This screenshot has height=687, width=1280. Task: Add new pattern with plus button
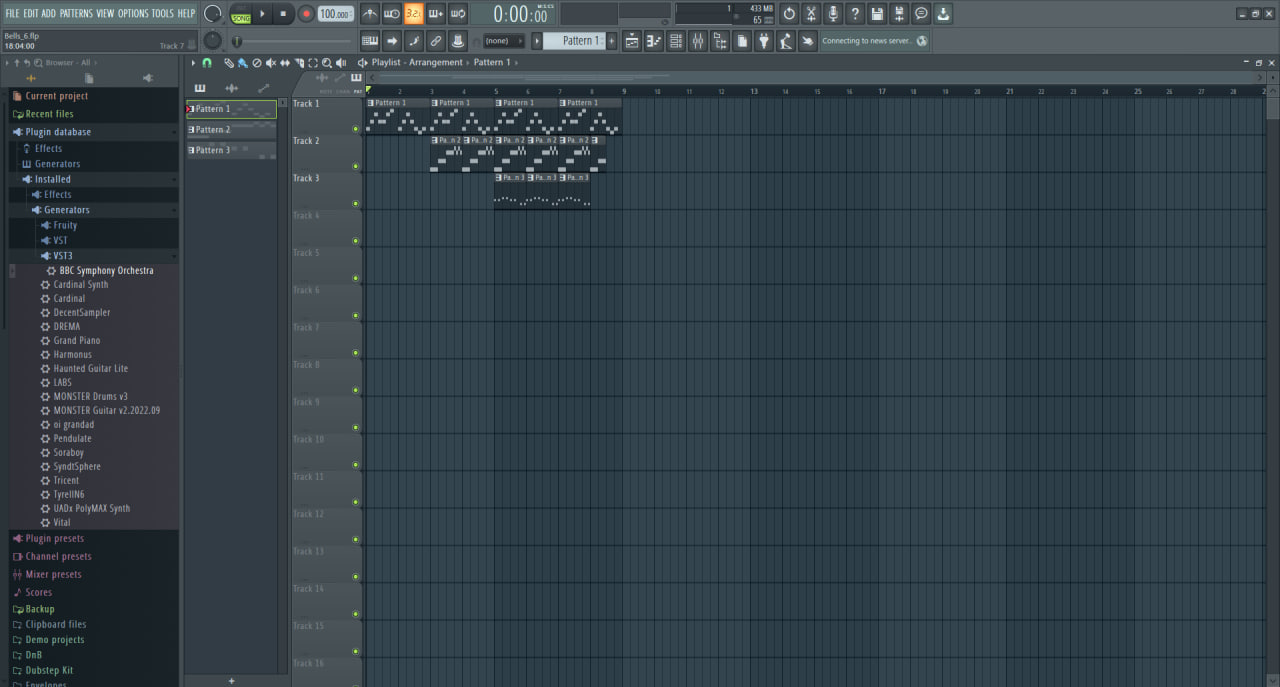[x=231, y=681]
